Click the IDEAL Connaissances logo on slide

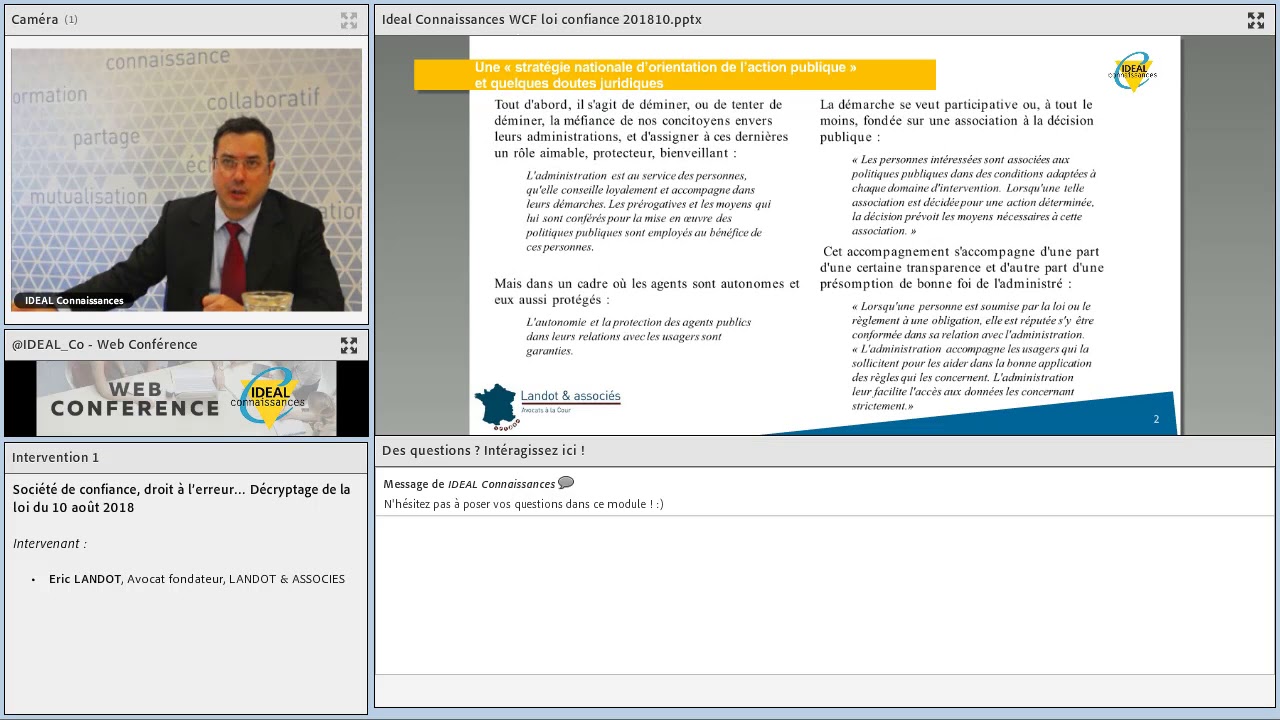tap(1133, 72)
